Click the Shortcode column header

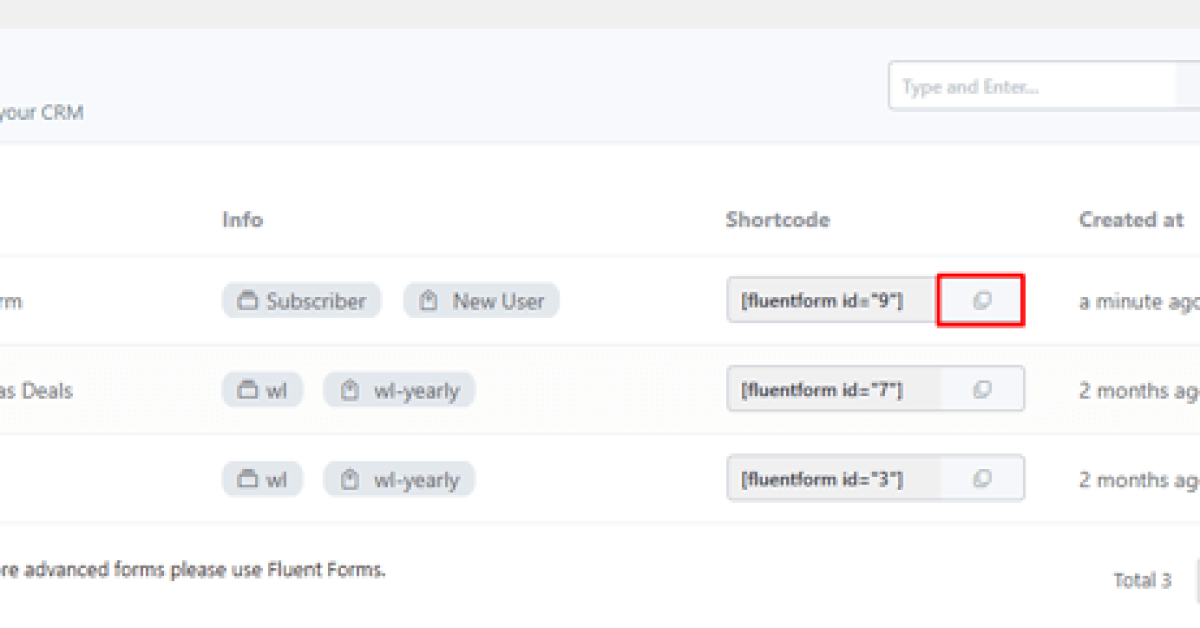[x=777, y=220]
